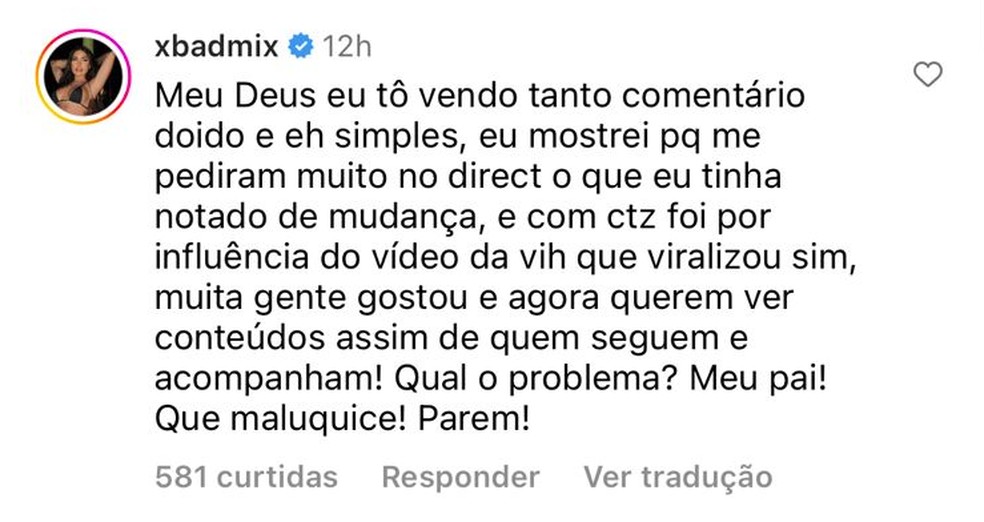The height and width of the screenshot is (522, 984).
Task: Click the final word 'Parem!' in comment
Action: [474, 420]
